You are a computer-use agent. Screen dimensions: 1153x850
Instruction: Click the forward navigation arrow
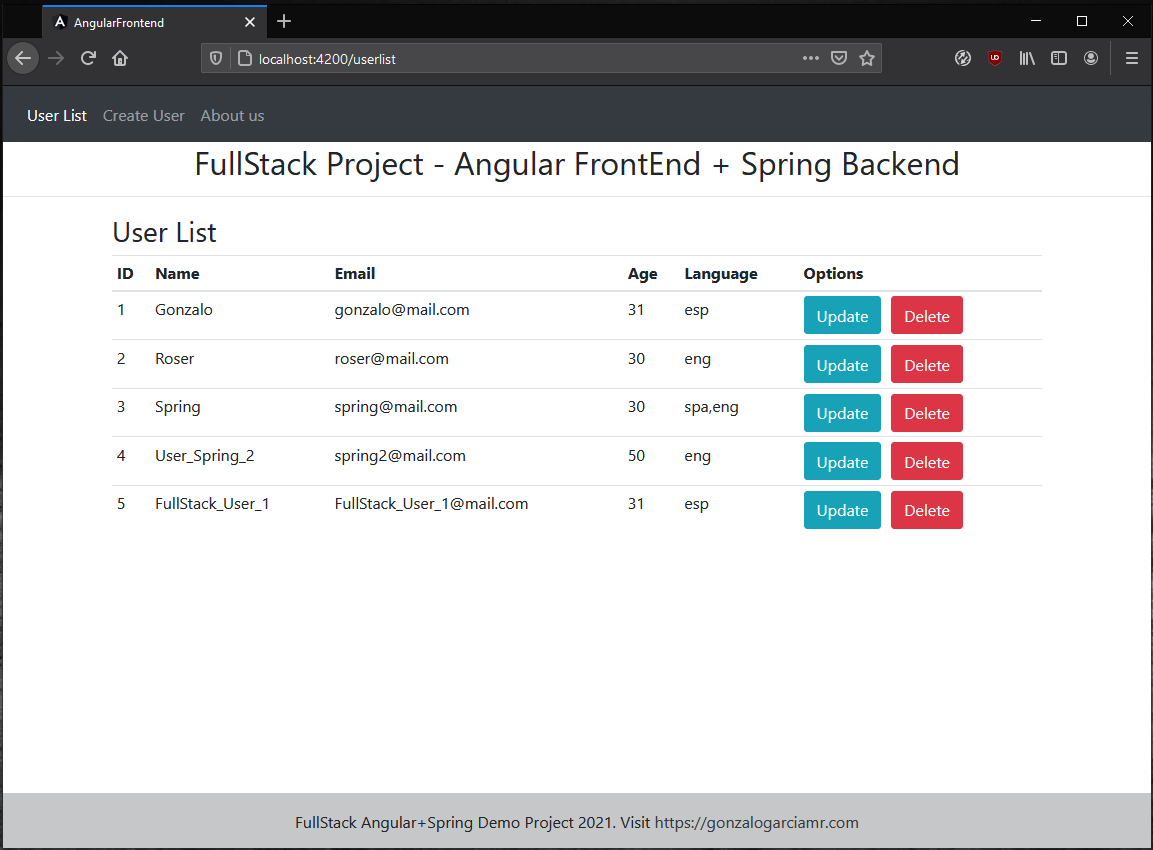56,58
